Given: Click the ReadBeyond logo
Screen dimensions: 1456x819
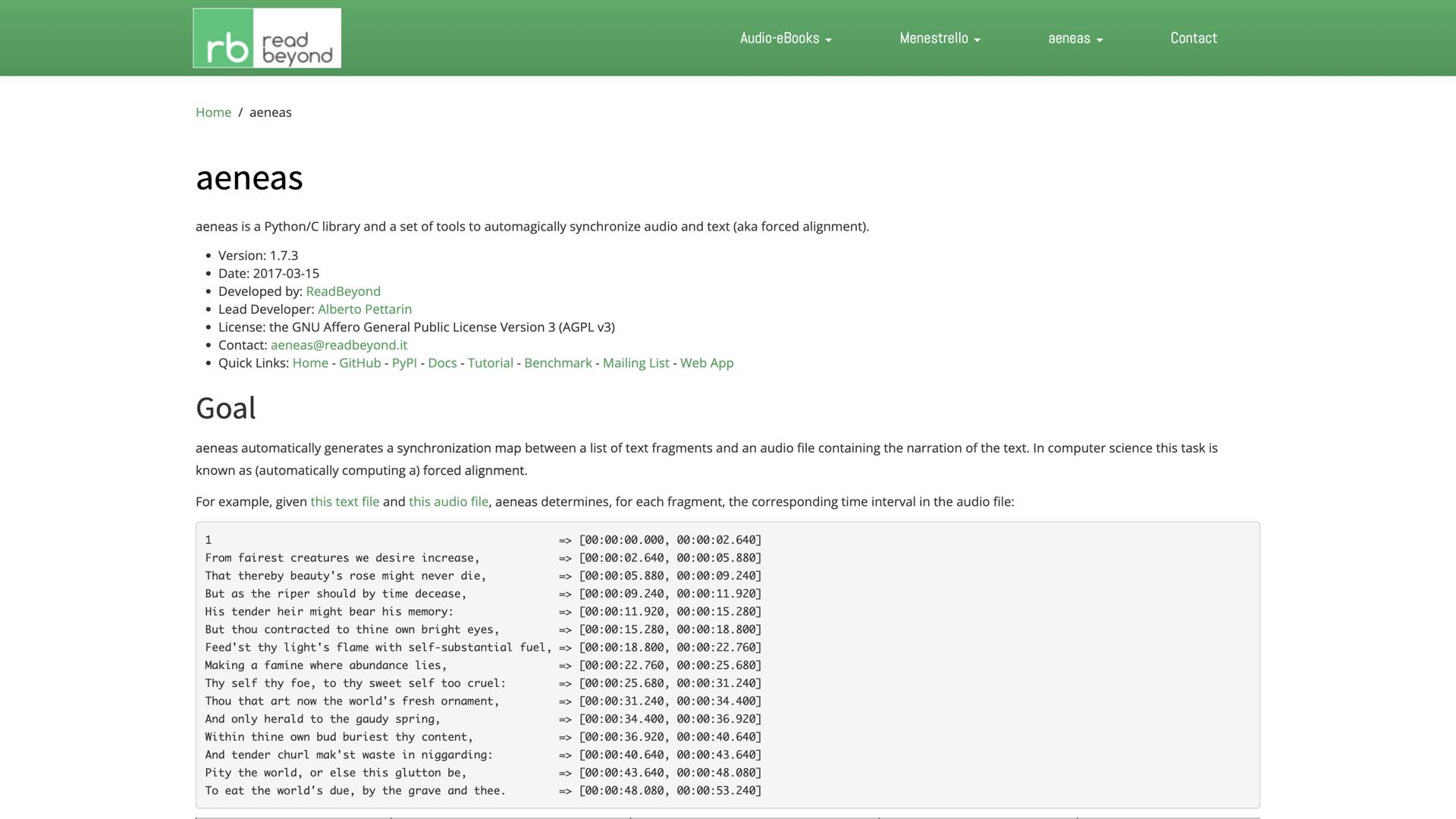Looking at the screenshot, I should 267,38.
